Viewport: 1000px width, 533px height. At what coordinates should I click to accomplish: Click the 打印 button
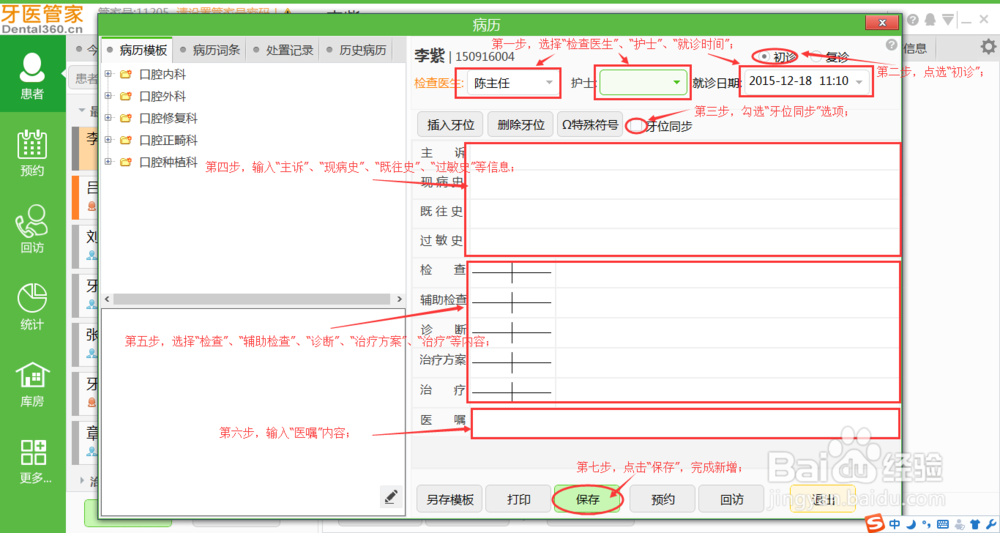click(x=518, y=499)
